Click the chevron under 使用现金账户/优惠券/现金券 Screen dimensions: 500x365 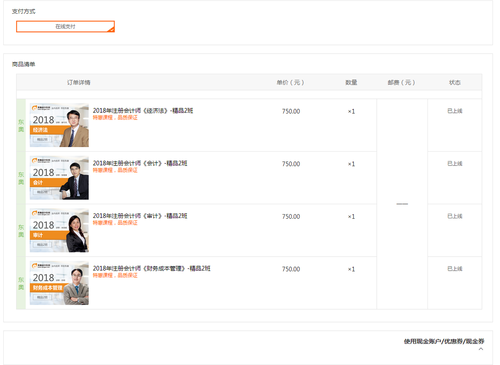[x=481, y=349]
